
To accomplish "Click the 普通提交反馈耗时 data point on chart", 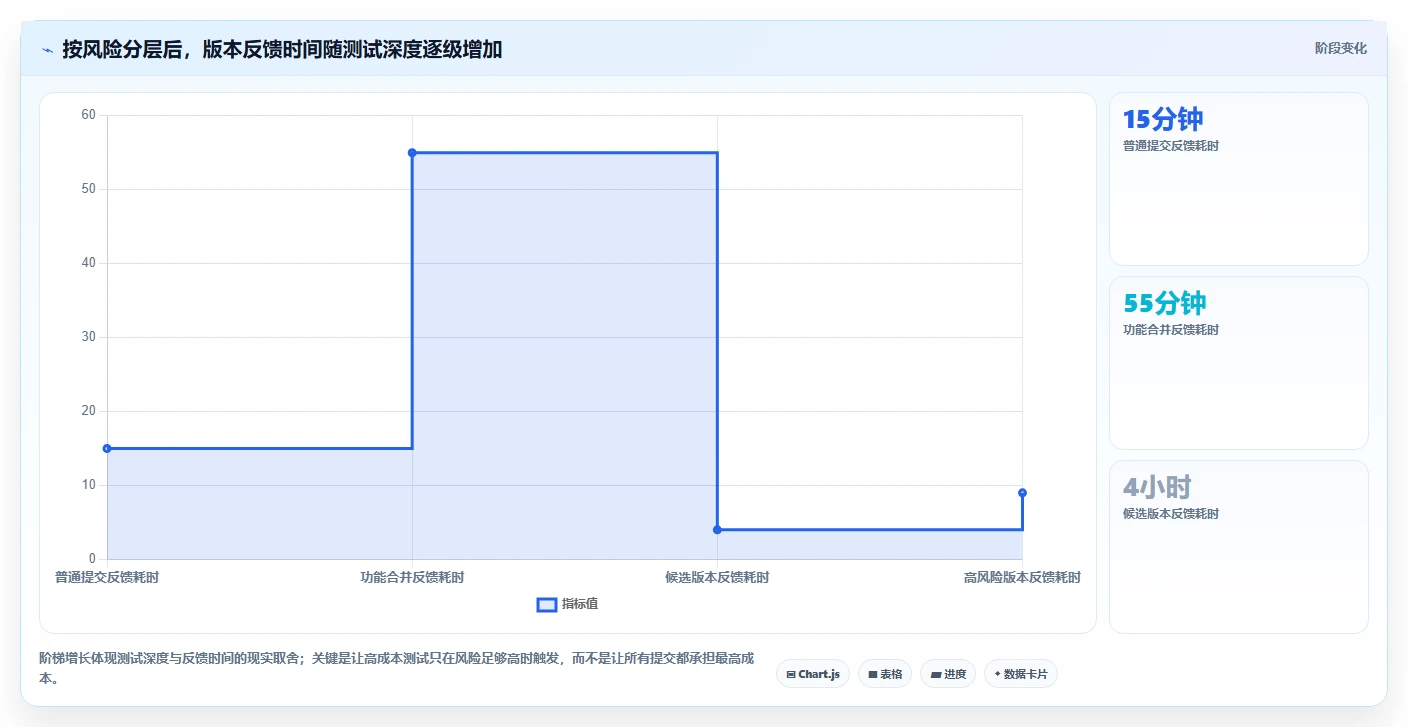I will pyautogui.click(x=107, y=448).
